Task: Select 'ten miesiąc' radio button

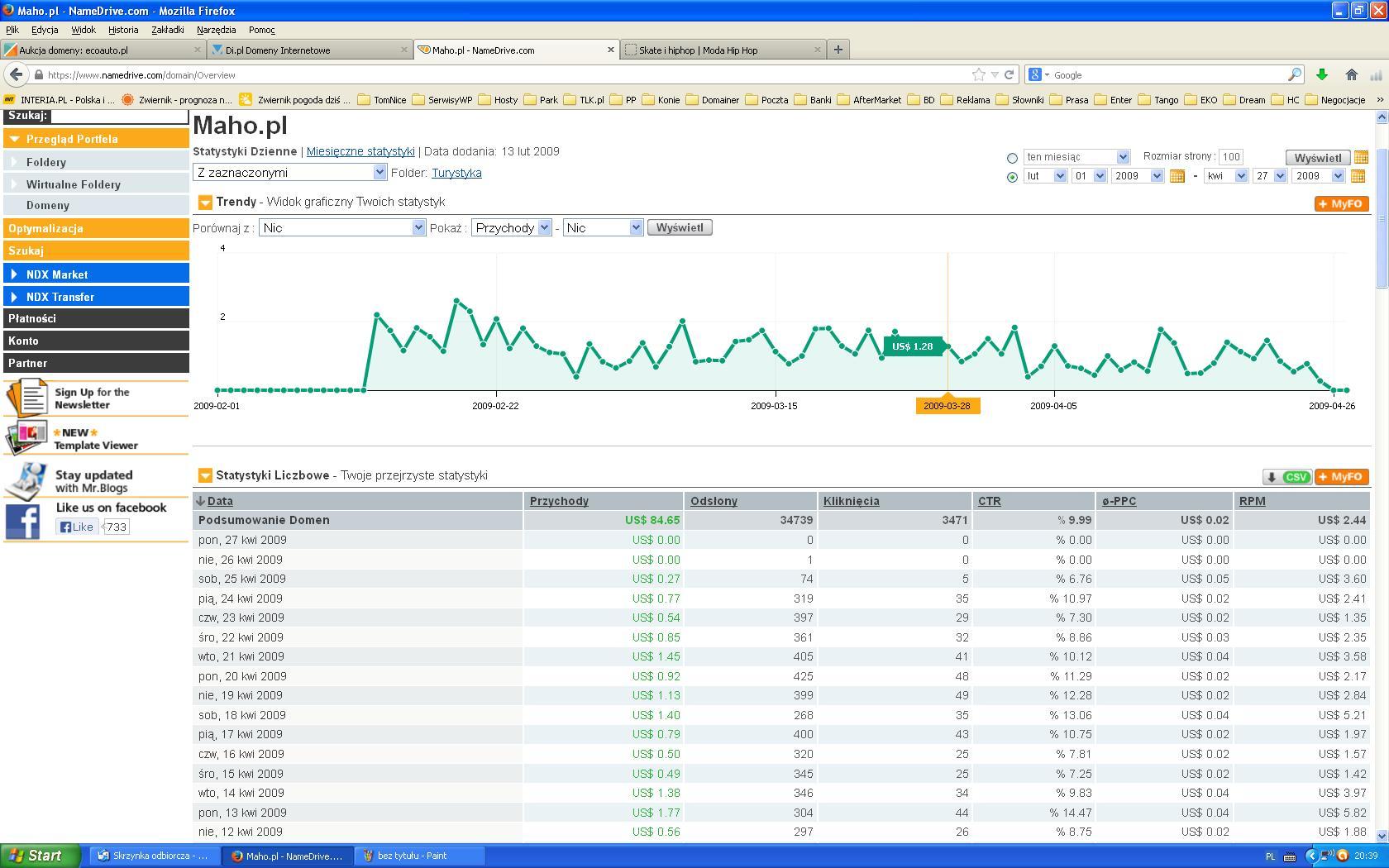Action: 1012,158
